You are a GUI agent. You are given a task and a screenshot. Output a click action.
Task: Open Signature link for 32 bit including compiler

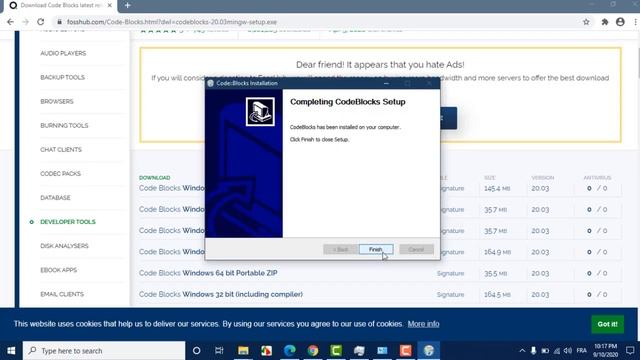[450, 295]
